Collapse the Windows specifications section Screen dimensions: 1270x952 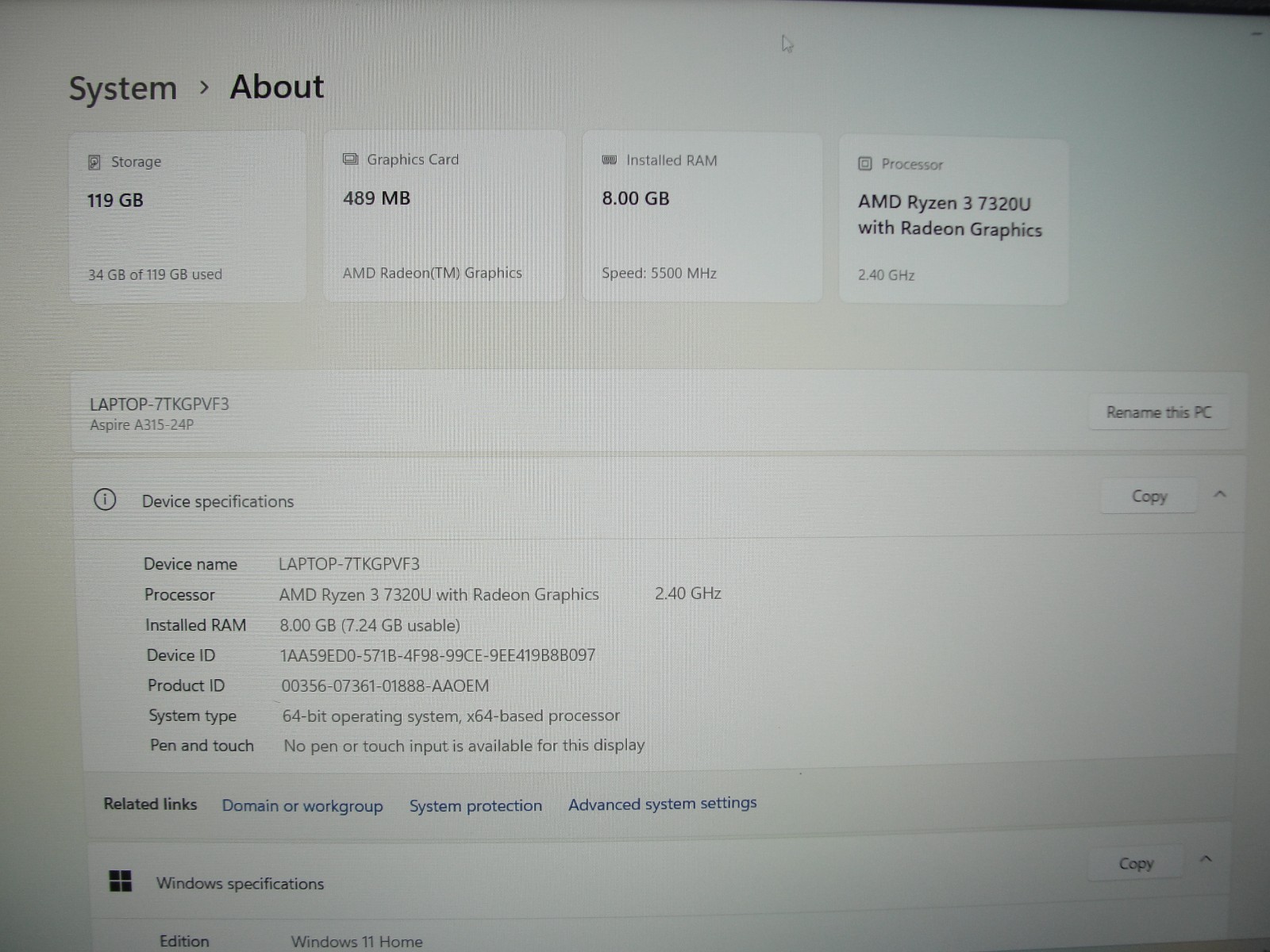tap(1206, 859)
